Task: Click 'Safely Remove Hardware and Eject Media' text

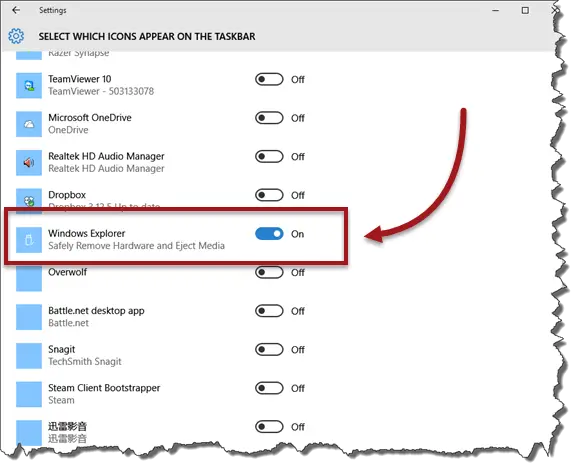Action: pos(136,246)
